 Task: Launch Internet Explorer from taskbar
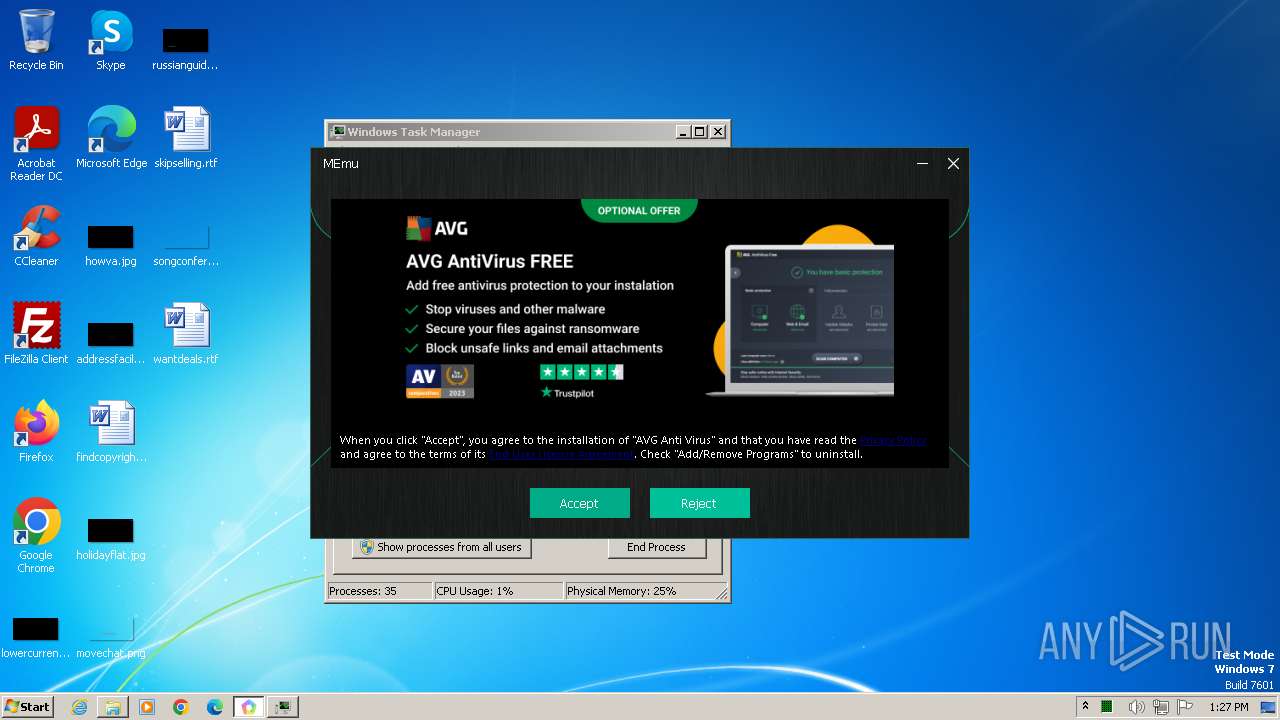pyautogui.click(x=79, y=707)
